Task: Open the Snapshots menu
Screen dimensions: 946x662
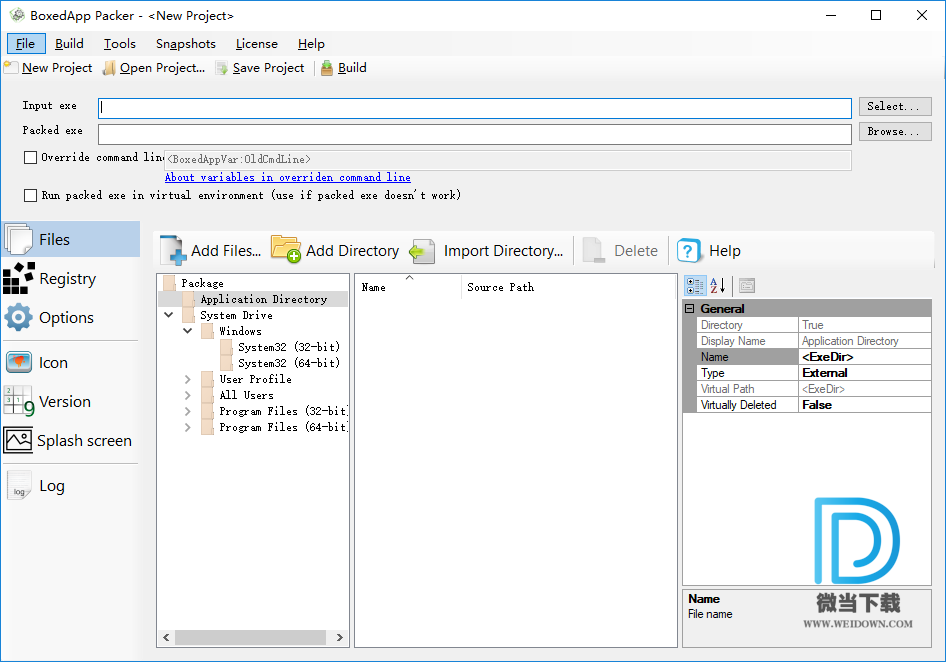Action: 186,43
